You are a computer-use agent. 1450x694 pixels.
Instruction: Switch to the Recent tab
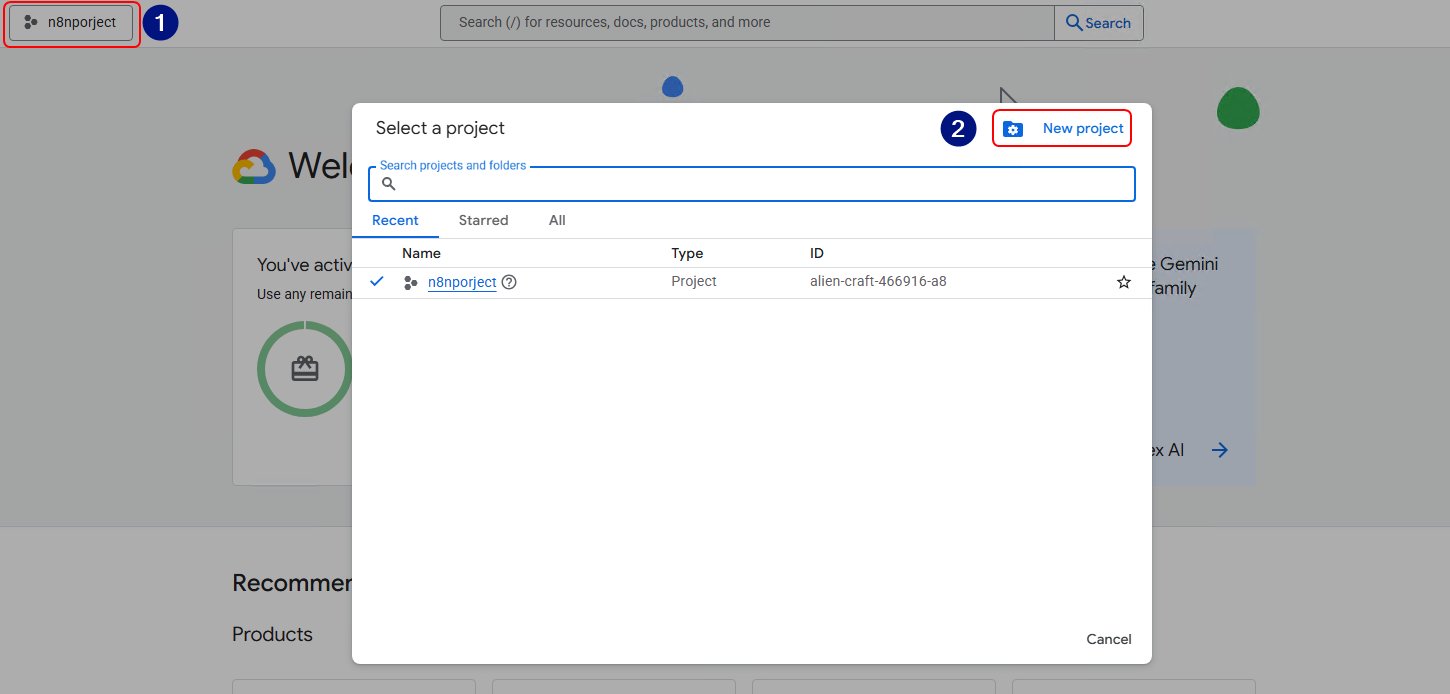[395, 220]
